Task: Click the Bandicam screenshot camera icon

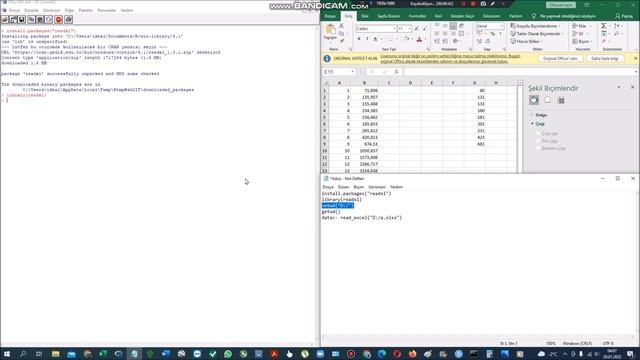Action: (483, 4)
